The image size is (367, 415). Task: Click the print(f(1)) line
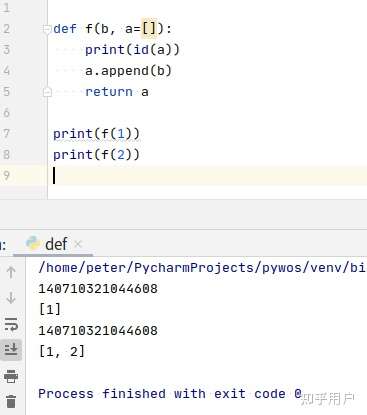tap(96, 134)
